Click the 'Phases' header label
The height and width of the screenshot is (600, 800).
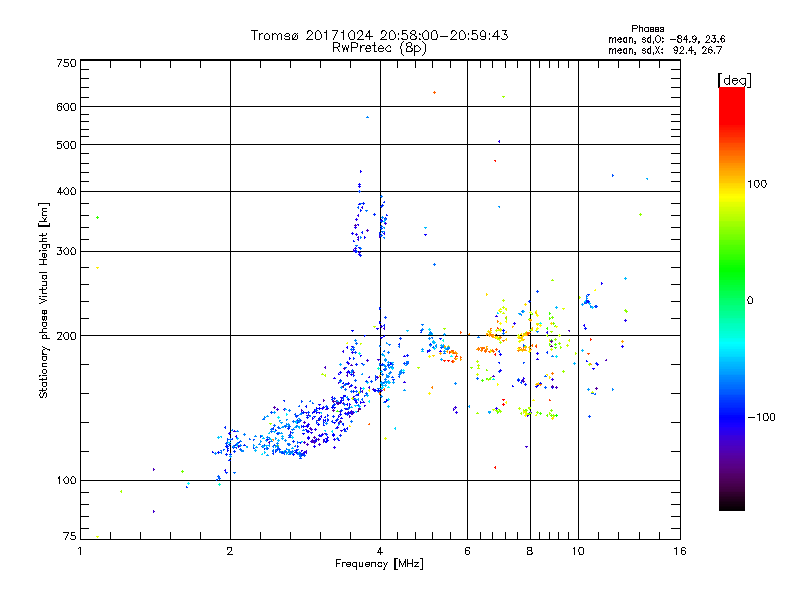pos(647,29)
